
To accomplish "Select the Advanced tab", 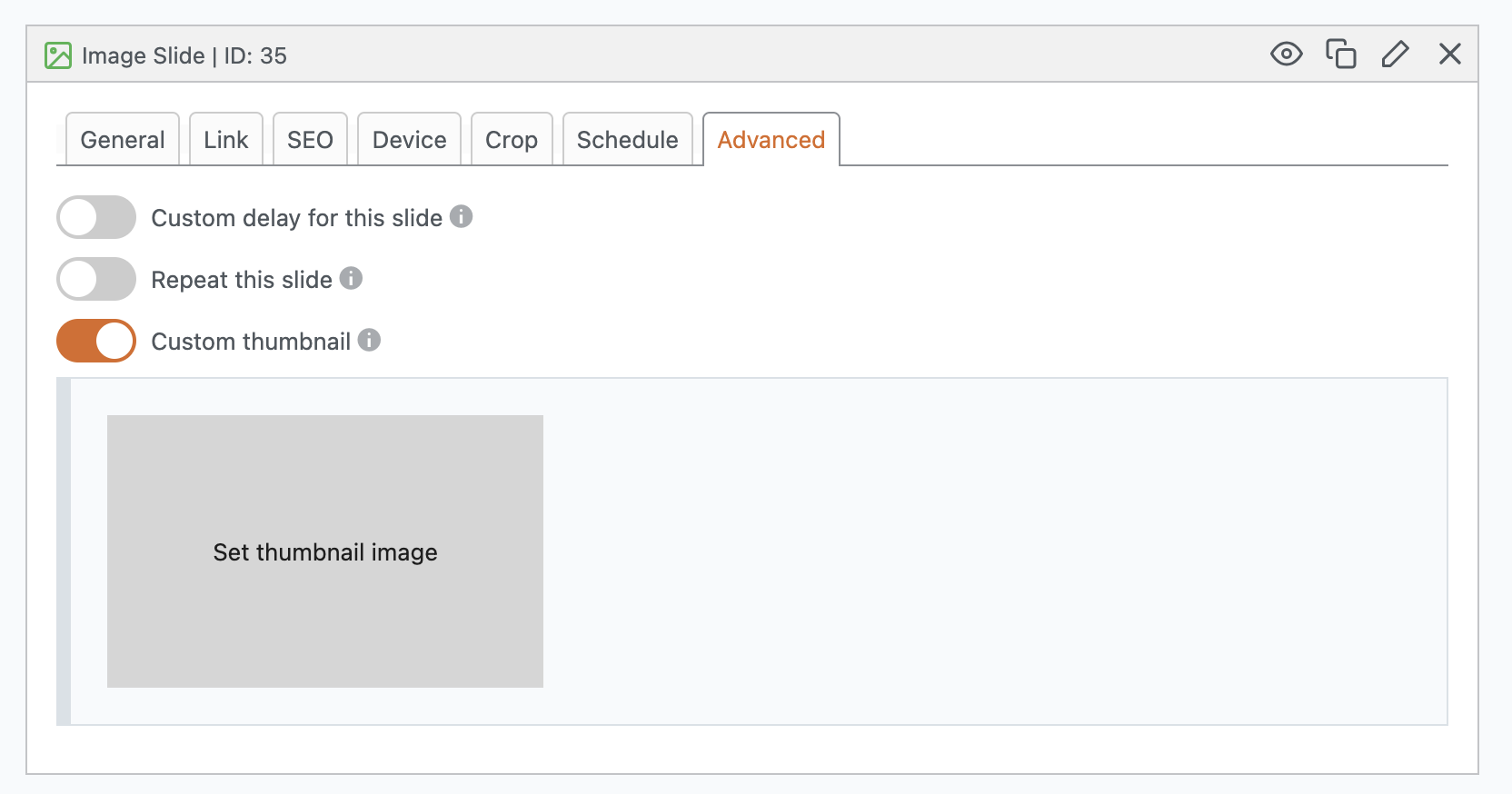I will pos(771,140).
